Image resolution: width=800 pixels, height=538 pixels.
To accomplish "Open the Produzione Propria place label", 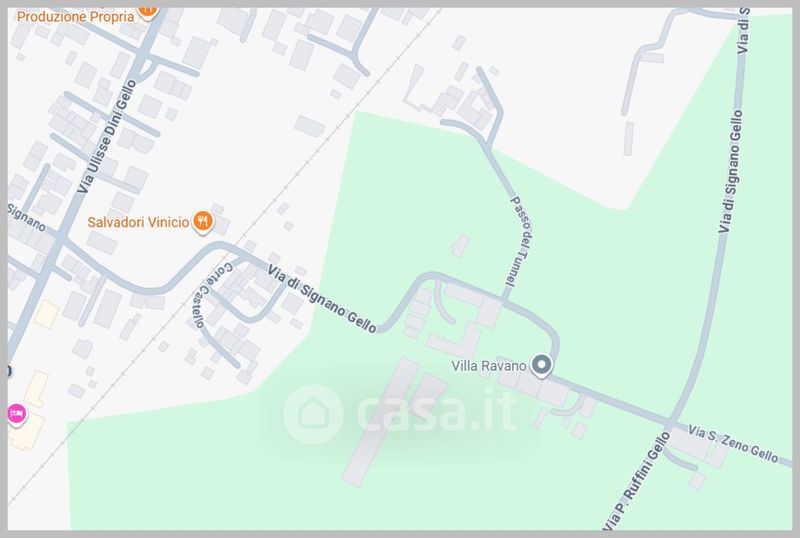I will (76, 16).
